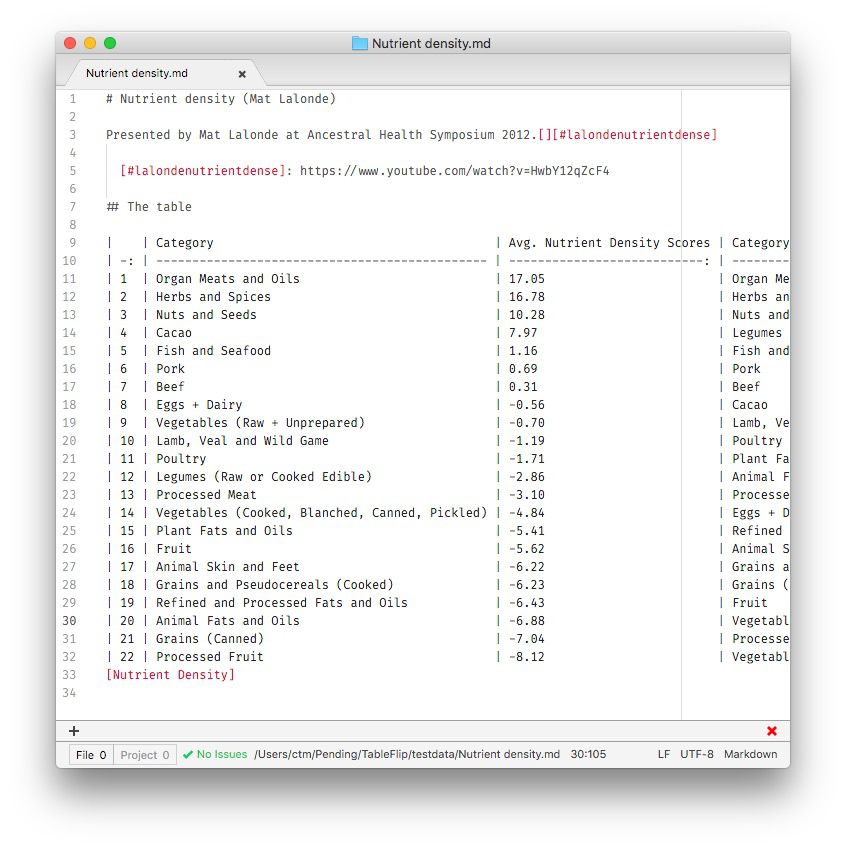The height and width of the screenshot is (848, 846).
Task: Open the LF line ending selector
Action: (x=664, y=754)
